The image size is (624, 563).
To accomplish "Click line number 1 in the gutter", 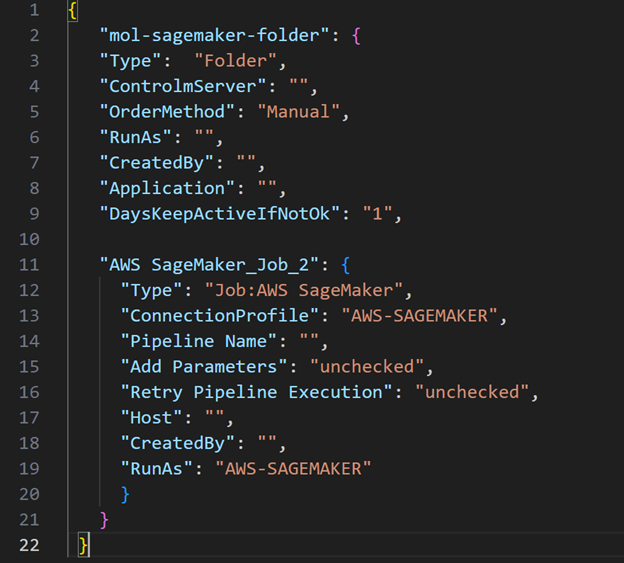I will point(34,10).
